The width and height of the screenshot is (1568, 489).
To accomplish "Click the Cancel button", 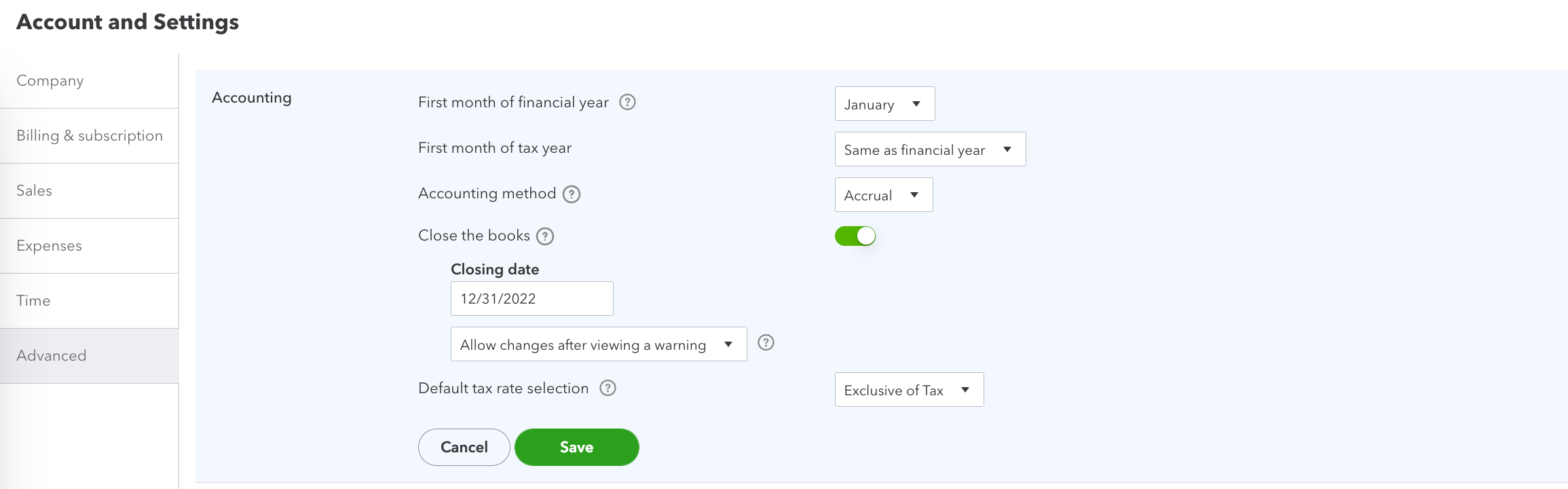I will (464, 447).
